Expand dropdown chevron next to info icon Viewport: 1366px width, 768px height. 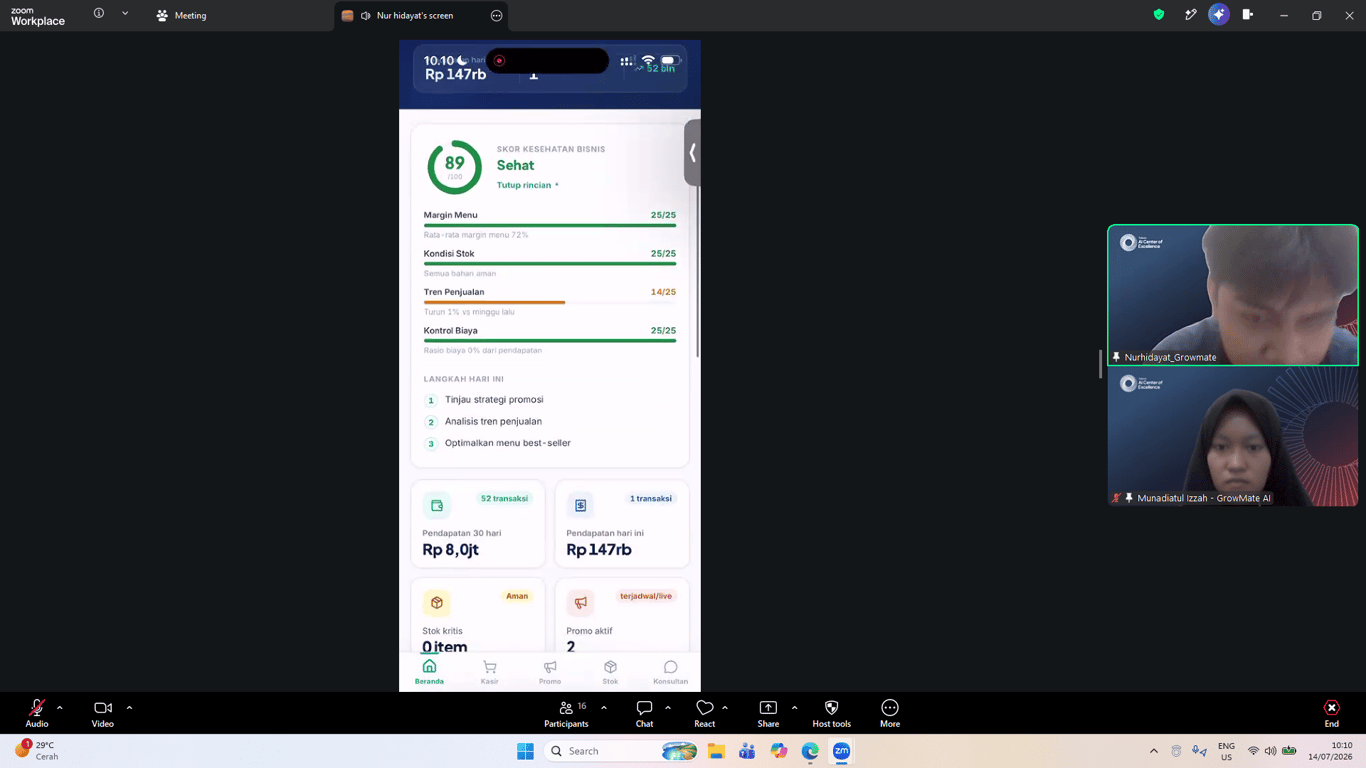click(125, 14)
